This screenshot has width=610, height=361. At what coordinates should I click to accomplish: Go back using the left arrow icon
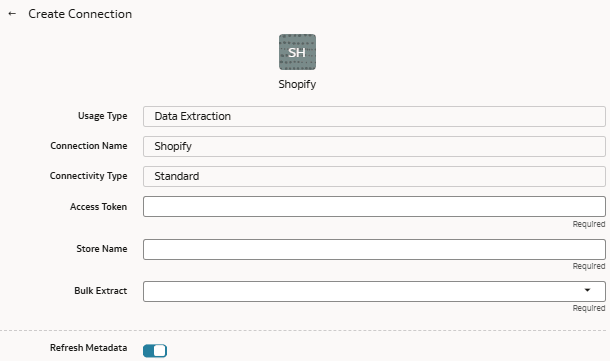(12, 14)
